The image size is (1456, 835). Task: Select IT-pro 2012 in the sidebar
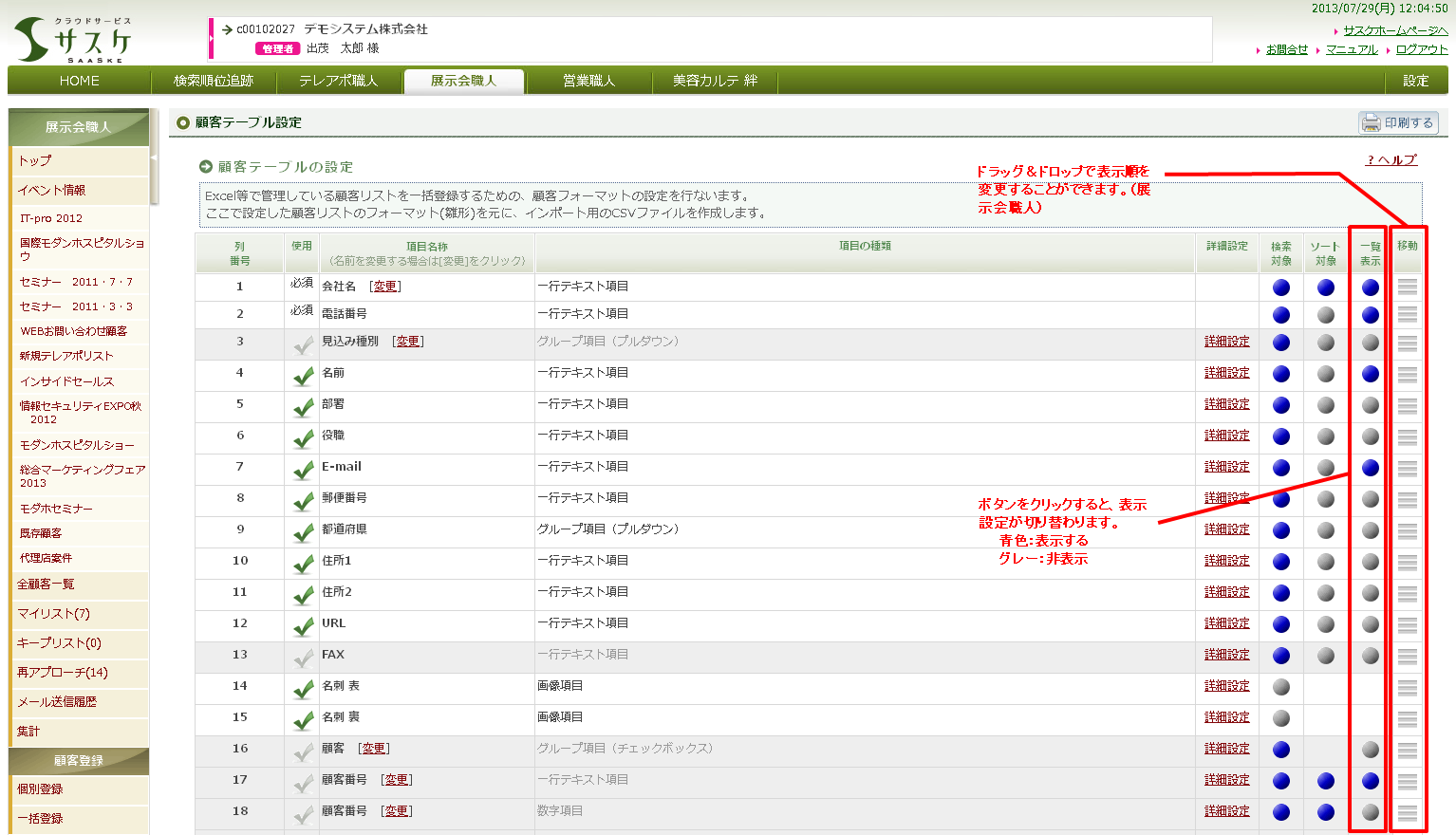(x=51, y=218)
